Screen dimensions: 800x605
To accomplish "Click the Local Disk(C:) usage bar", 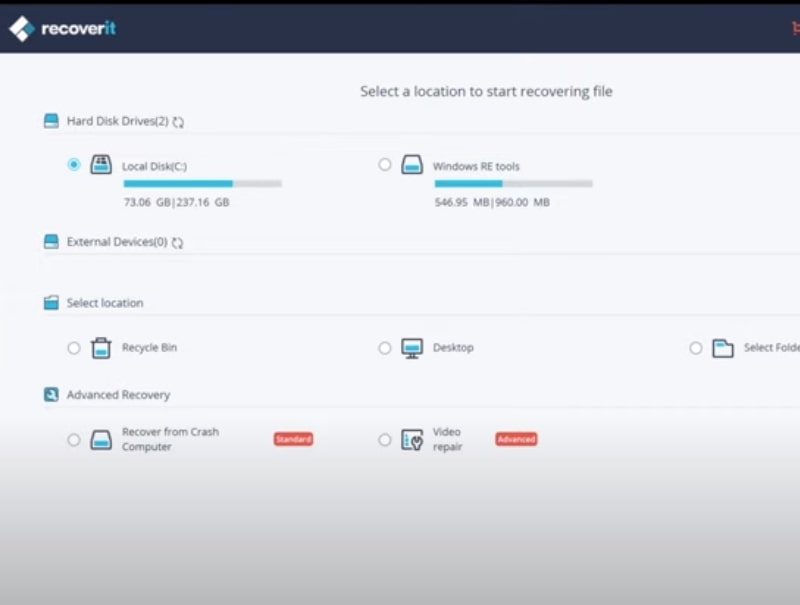I will [x=202, y=184].
